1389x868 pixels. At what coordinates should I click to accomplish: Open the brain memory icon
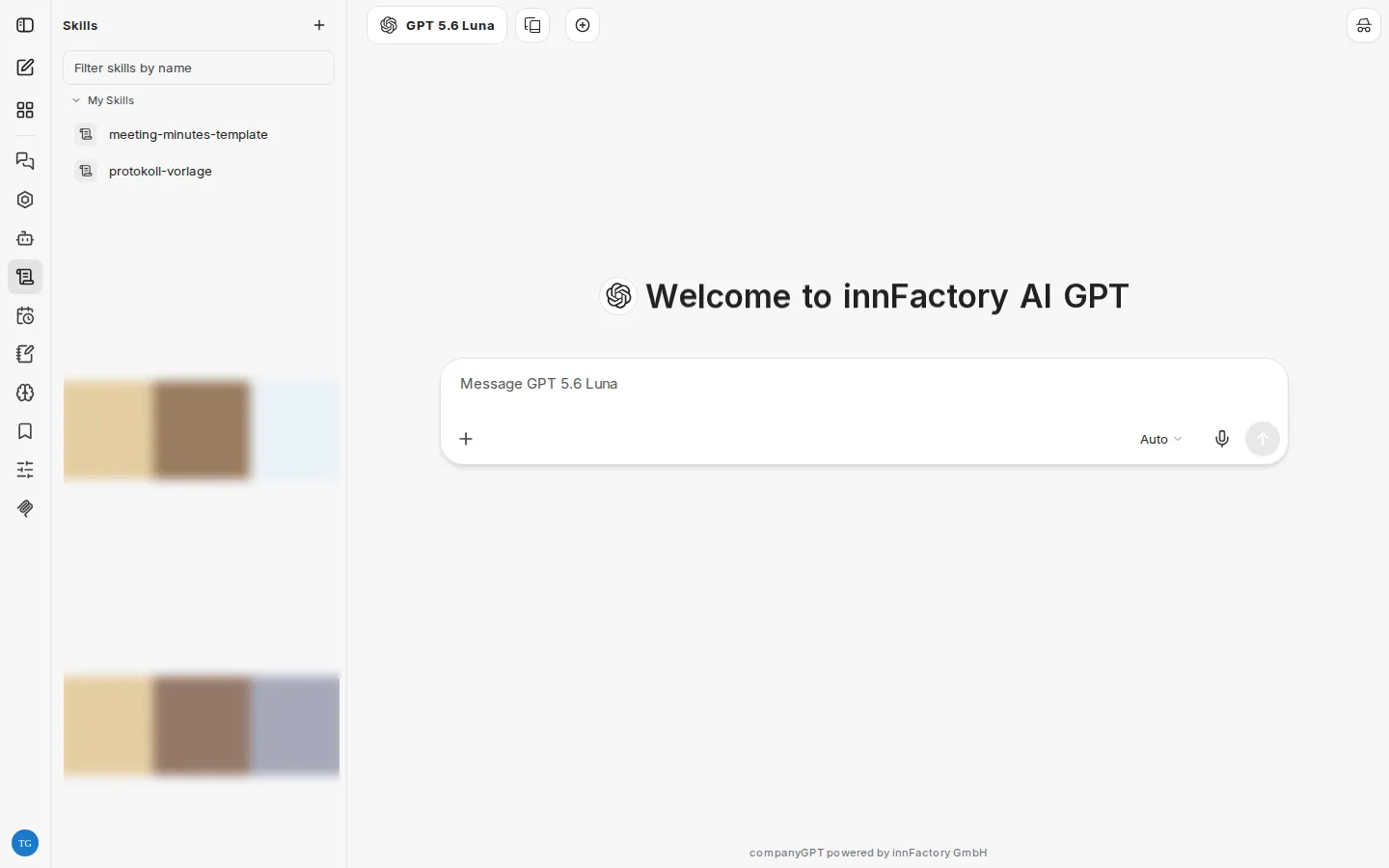25,393
